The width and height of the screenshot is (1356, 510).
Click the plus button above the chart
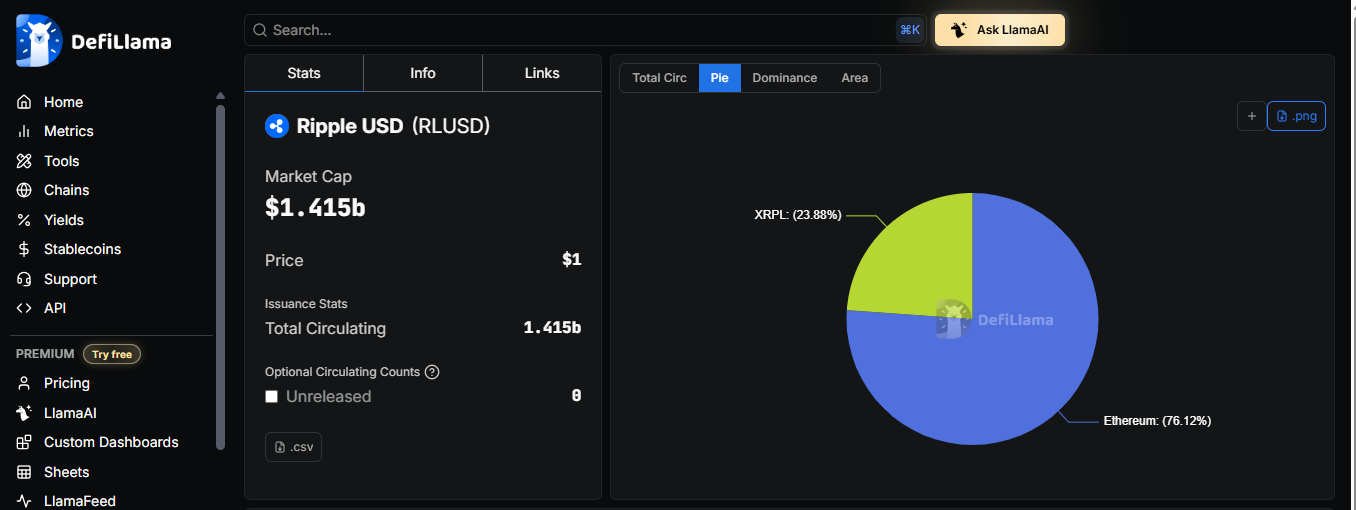[1251, 116]
